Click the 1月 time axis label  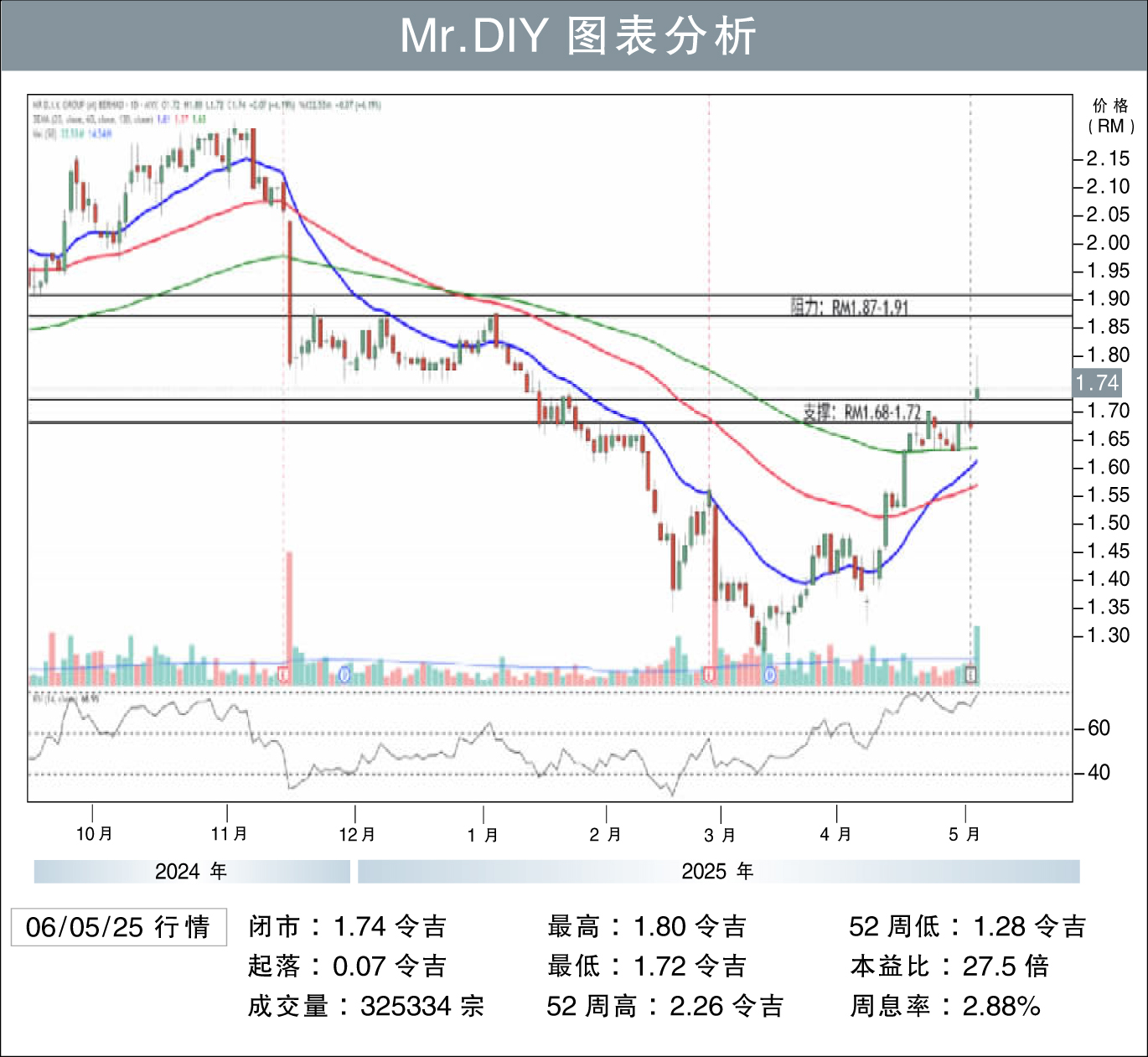pos(483,835)
